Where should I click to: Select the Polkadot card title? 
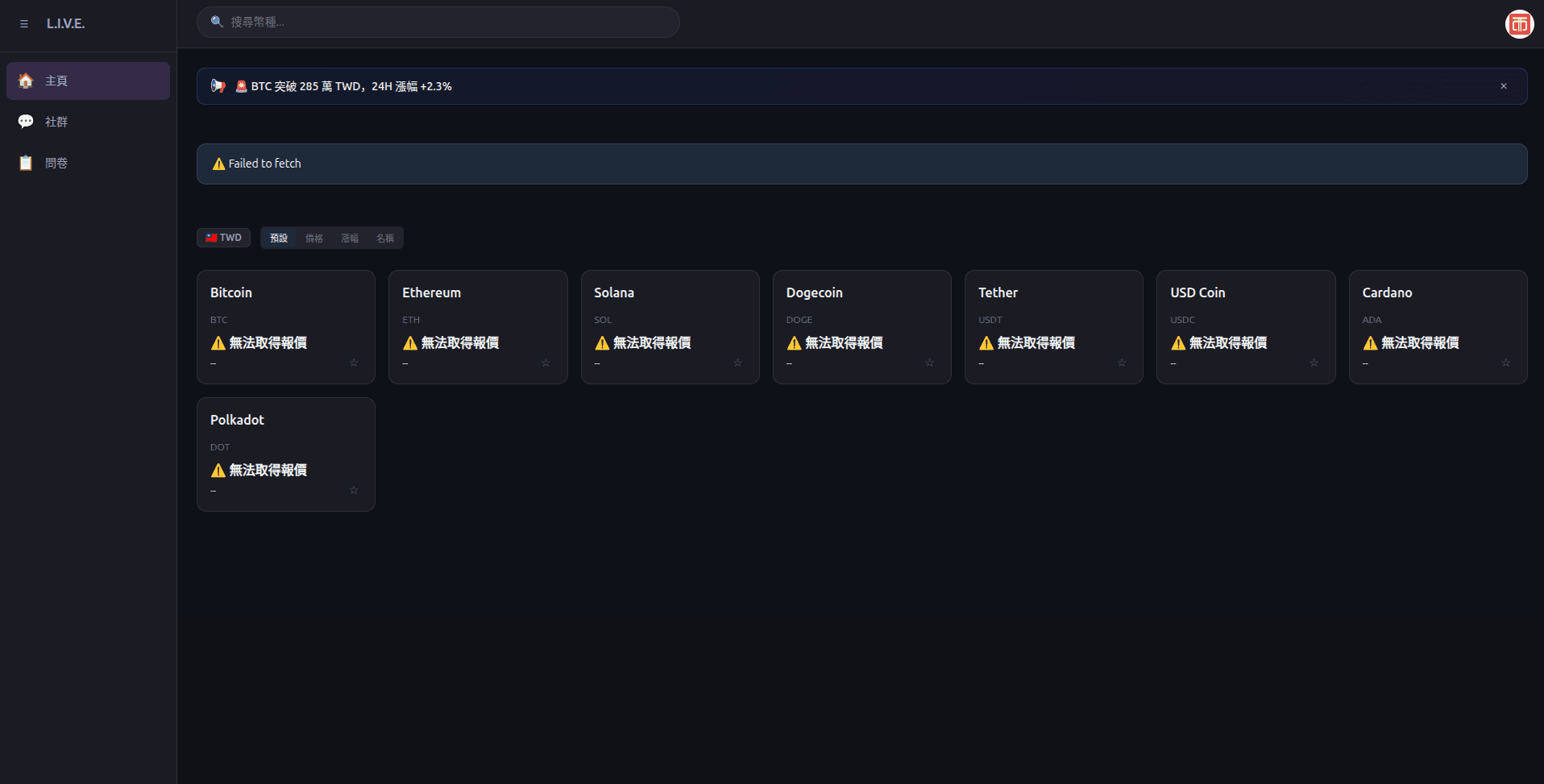pyautogui.click(x=237, y=420)
